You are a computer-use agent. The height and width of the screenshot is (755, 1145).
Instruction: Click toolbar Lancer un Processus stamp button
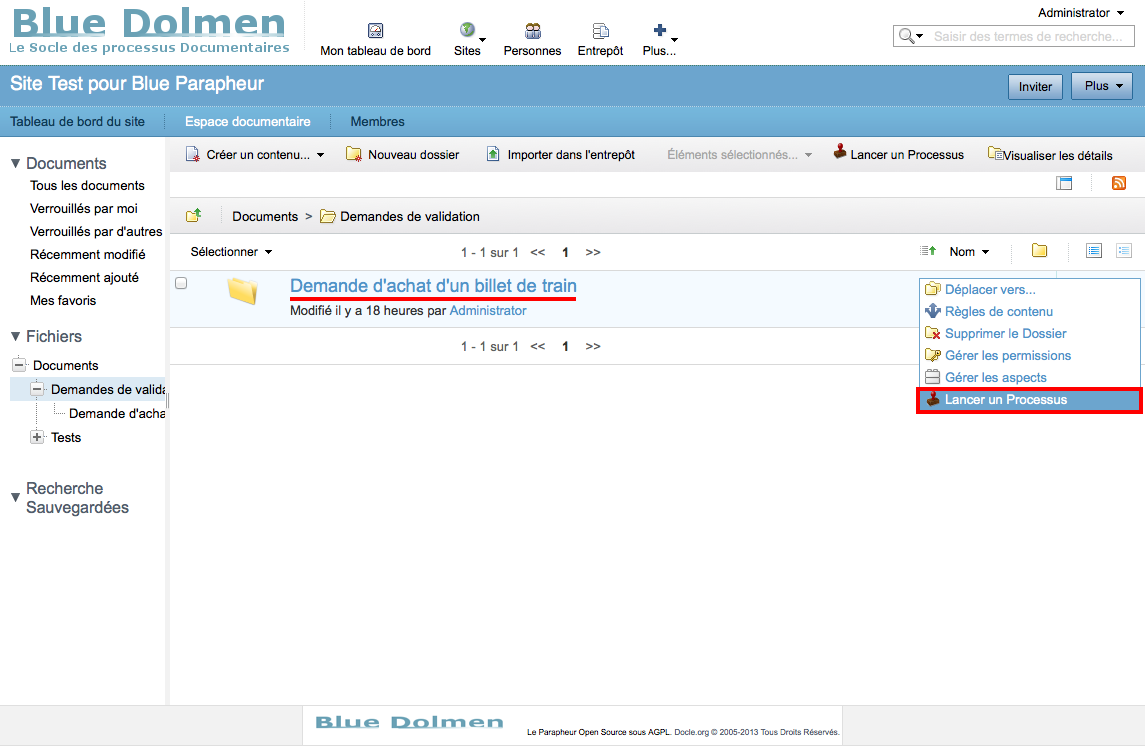899,153
